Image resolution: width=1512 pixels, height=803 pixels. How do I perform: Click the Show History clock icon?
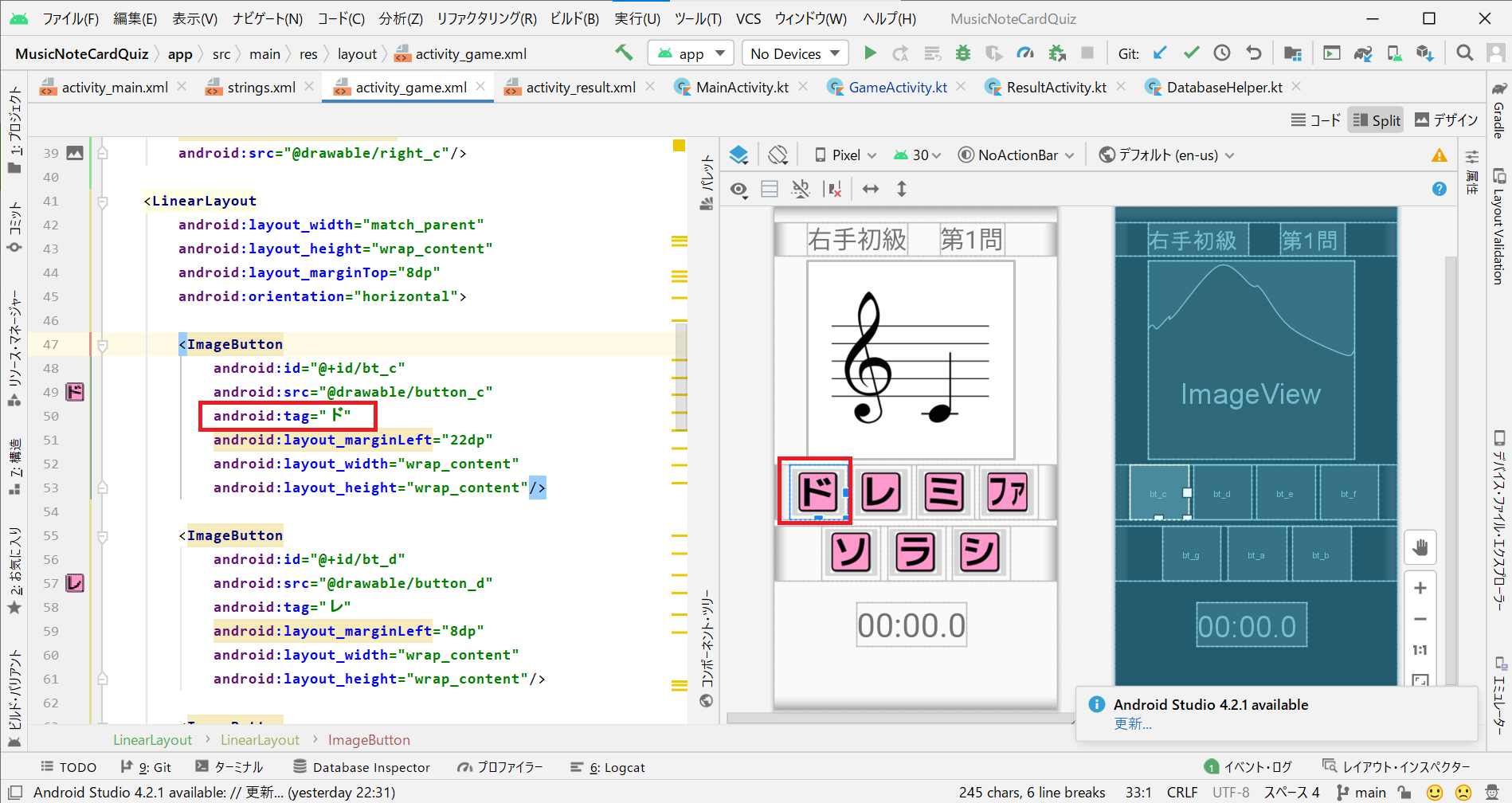tap(1222, 53)
